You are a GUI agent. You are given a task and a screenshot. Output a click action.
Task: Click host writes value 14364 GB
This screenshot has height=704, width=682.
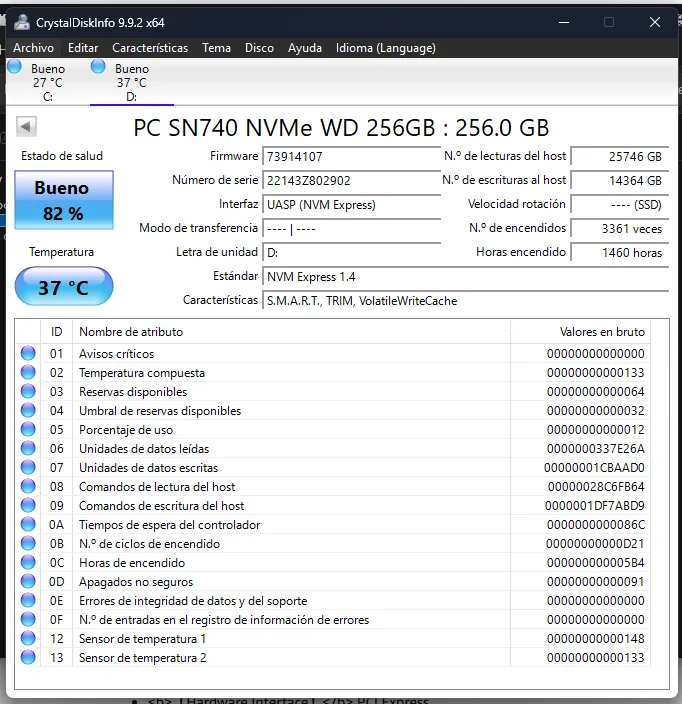[x=620, y=180]
